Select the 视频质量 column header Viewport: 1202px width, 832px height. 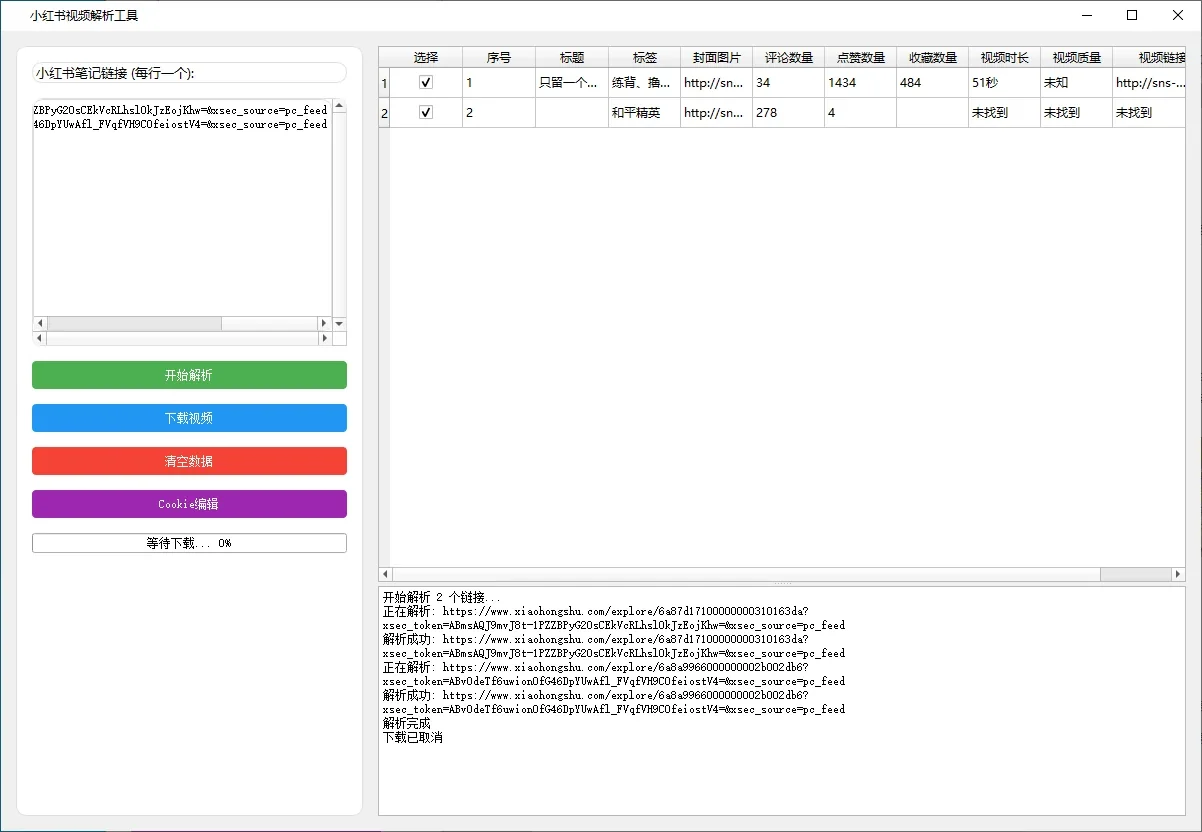click(x=1077, y=58)
